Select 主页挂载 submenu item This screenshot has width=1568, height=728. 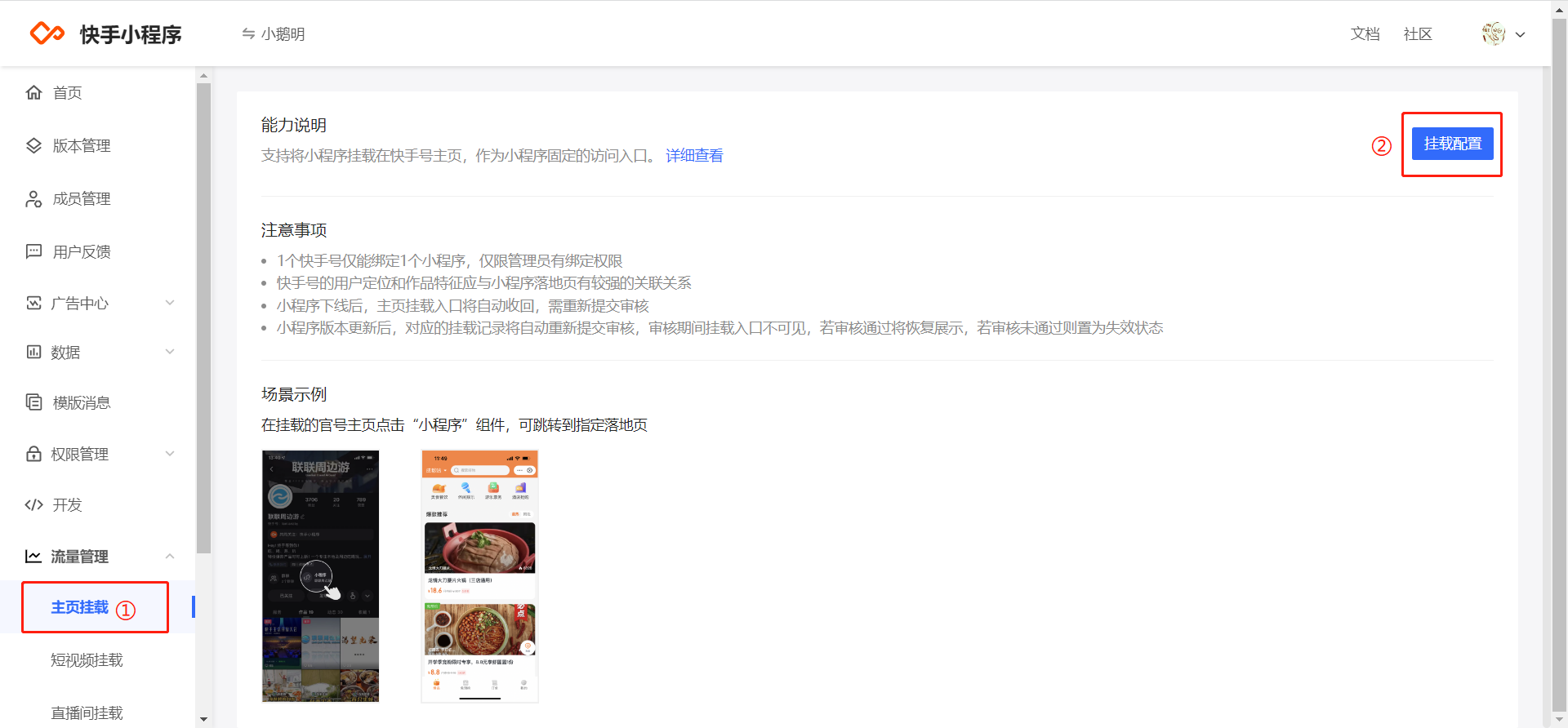(x=80, y=607)
